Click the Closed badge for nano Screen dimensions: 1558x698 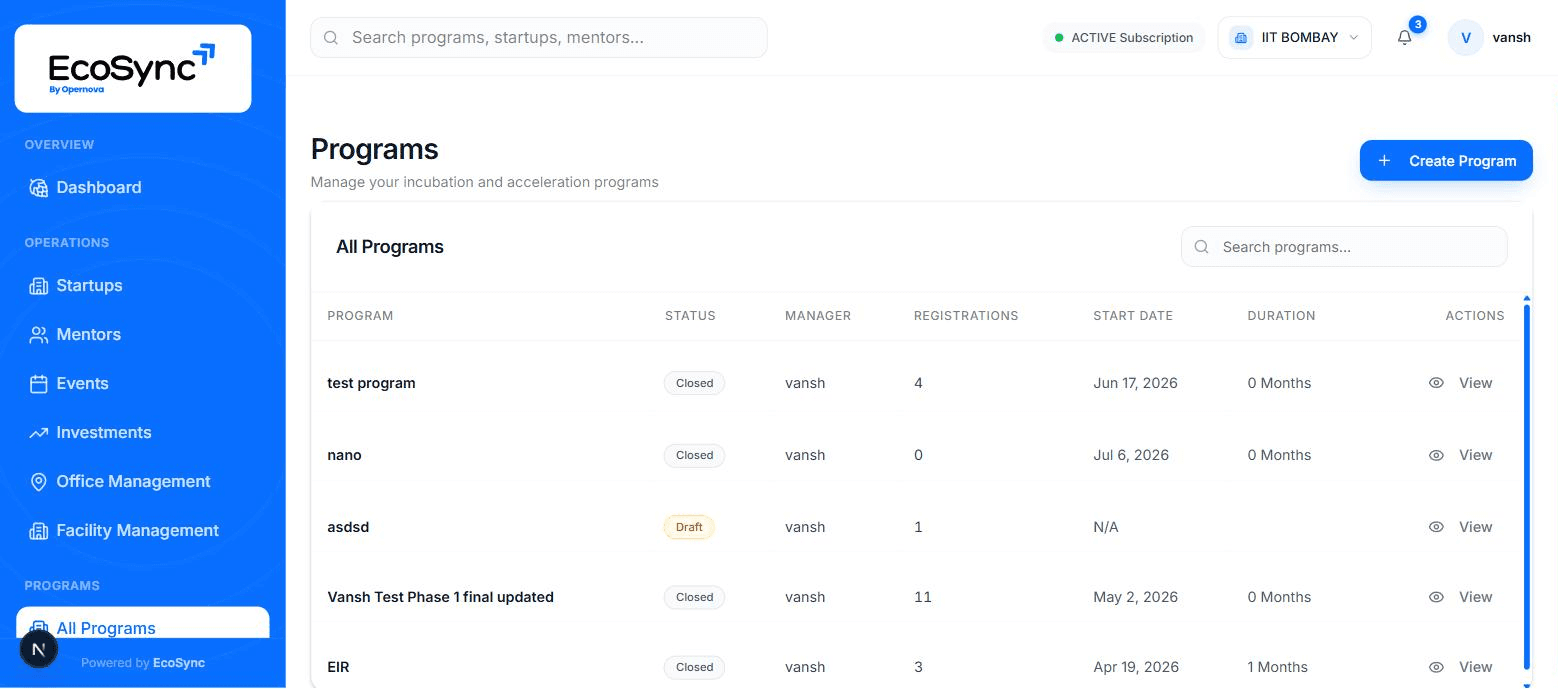pos(694,455)
